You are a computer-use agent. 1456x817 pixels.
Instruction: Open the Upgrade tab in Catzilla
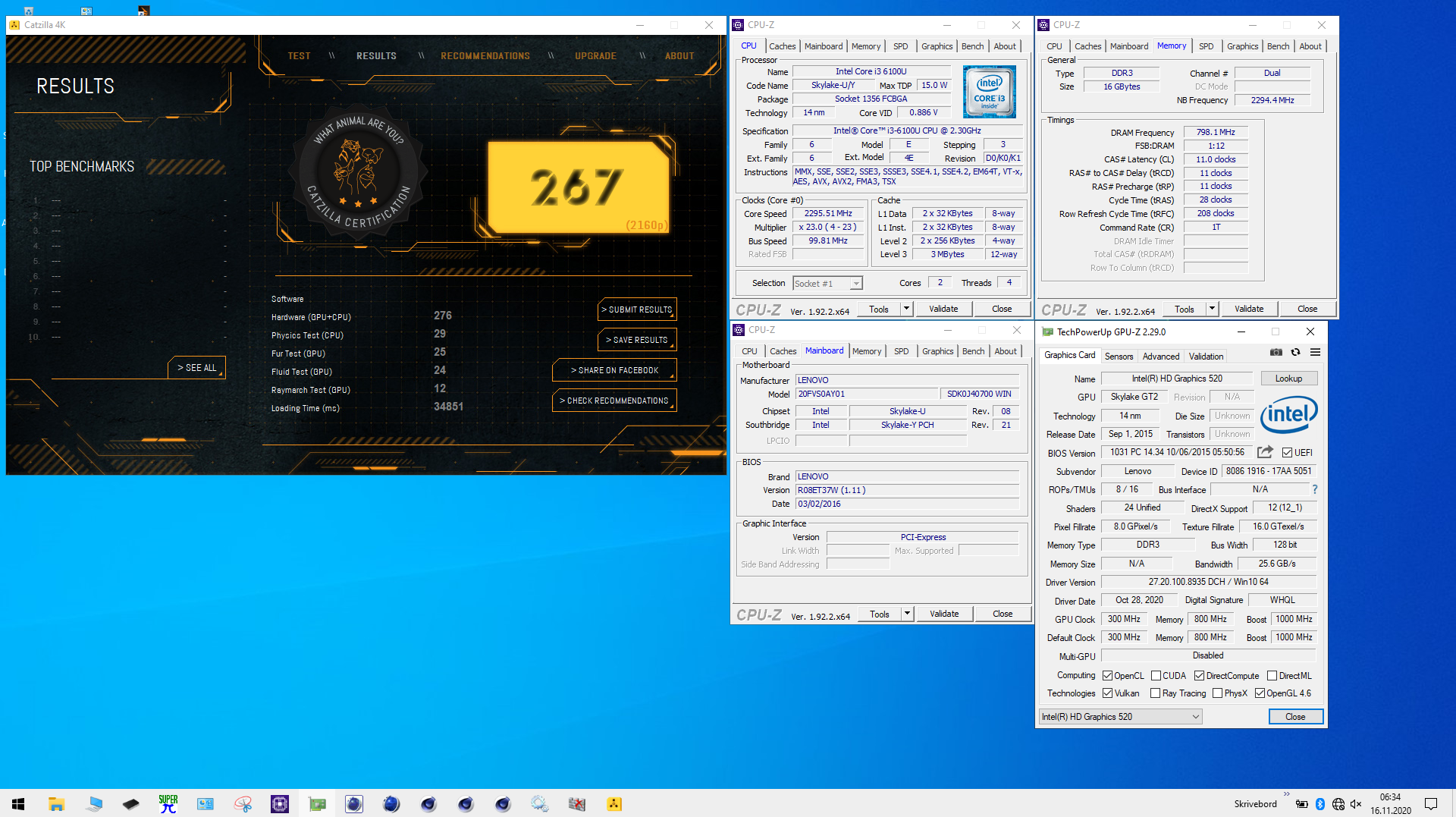pos(595,56)
